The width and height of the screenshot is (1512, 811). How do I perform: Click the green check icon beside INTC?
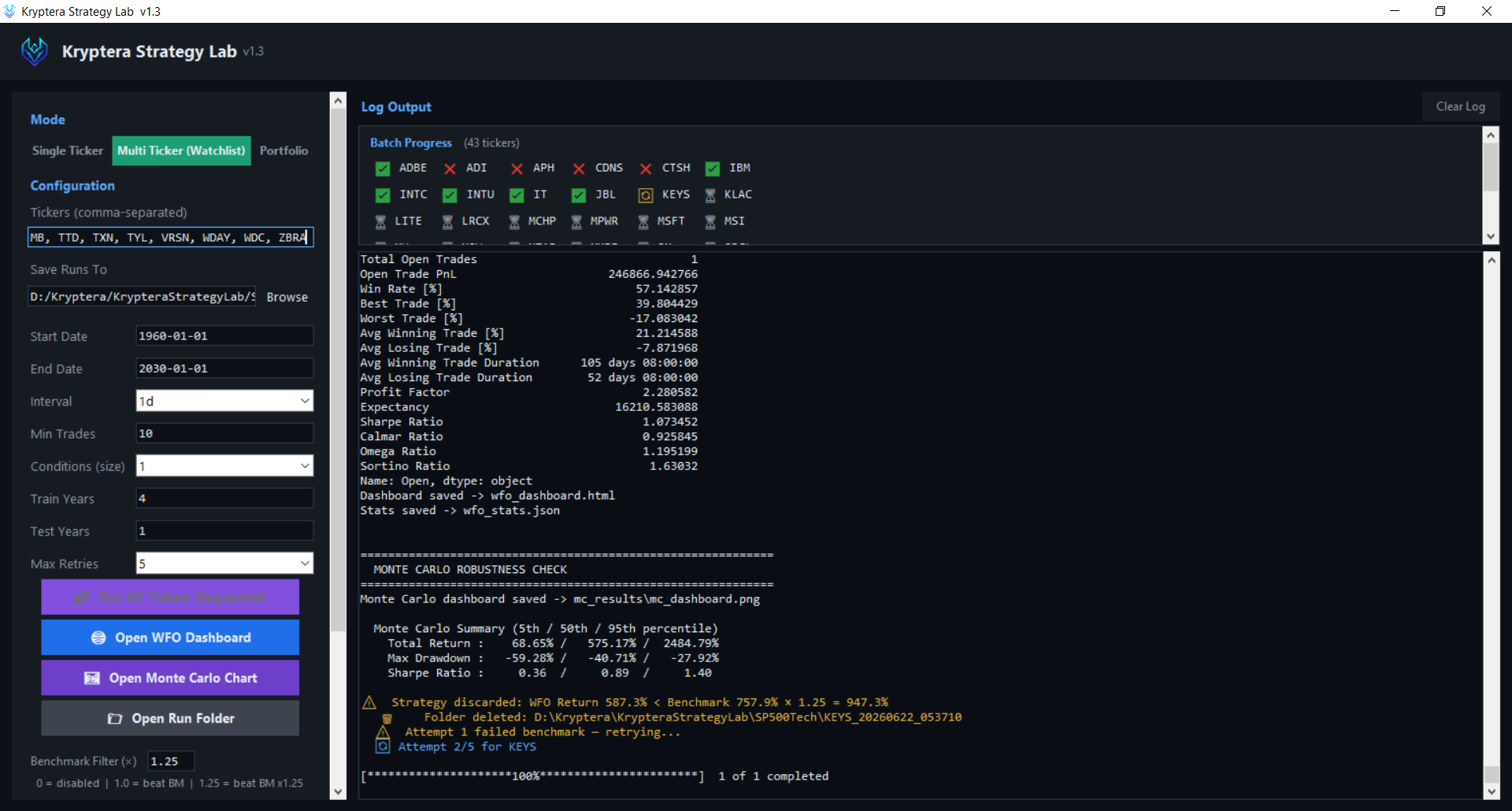click(383, 195)
